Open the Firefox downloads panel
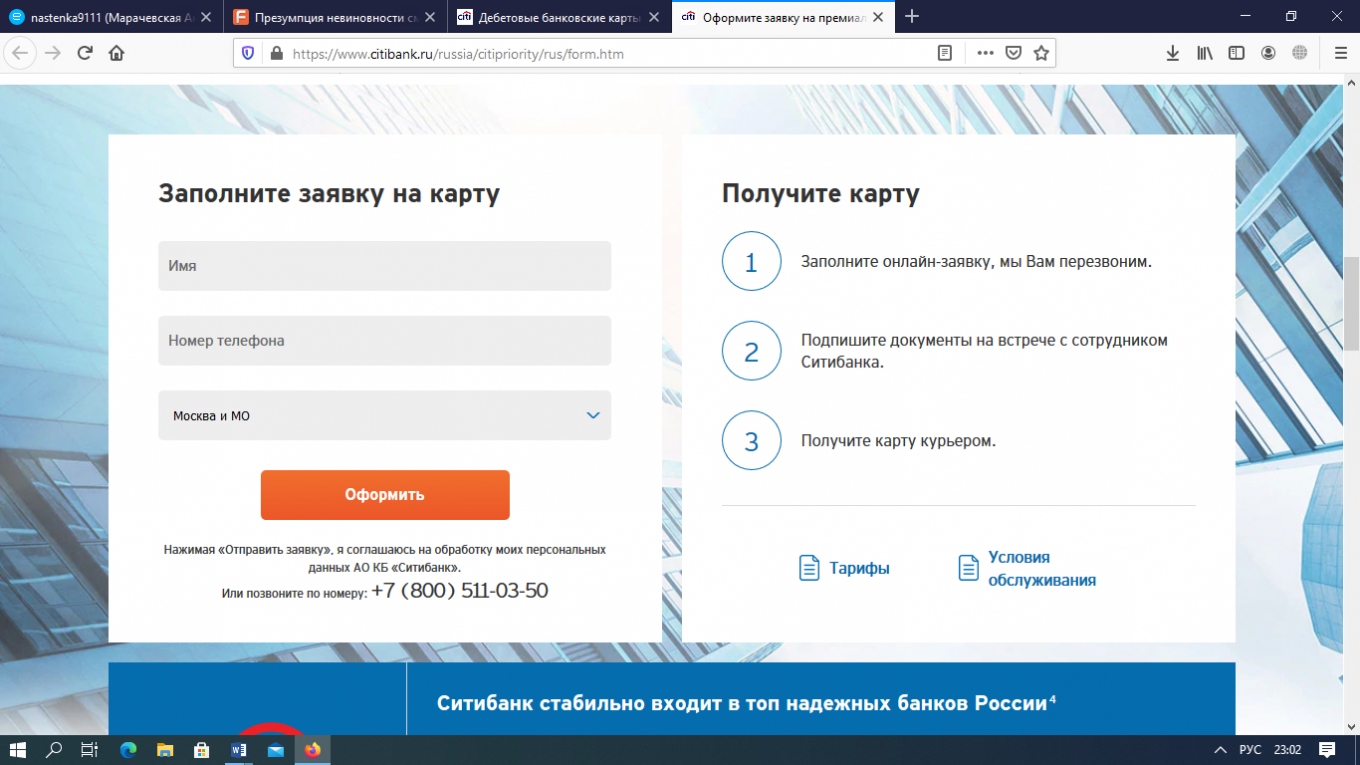Image resolution: width=1360 pixels, height=765 pixels. [x=1173, y=54]
